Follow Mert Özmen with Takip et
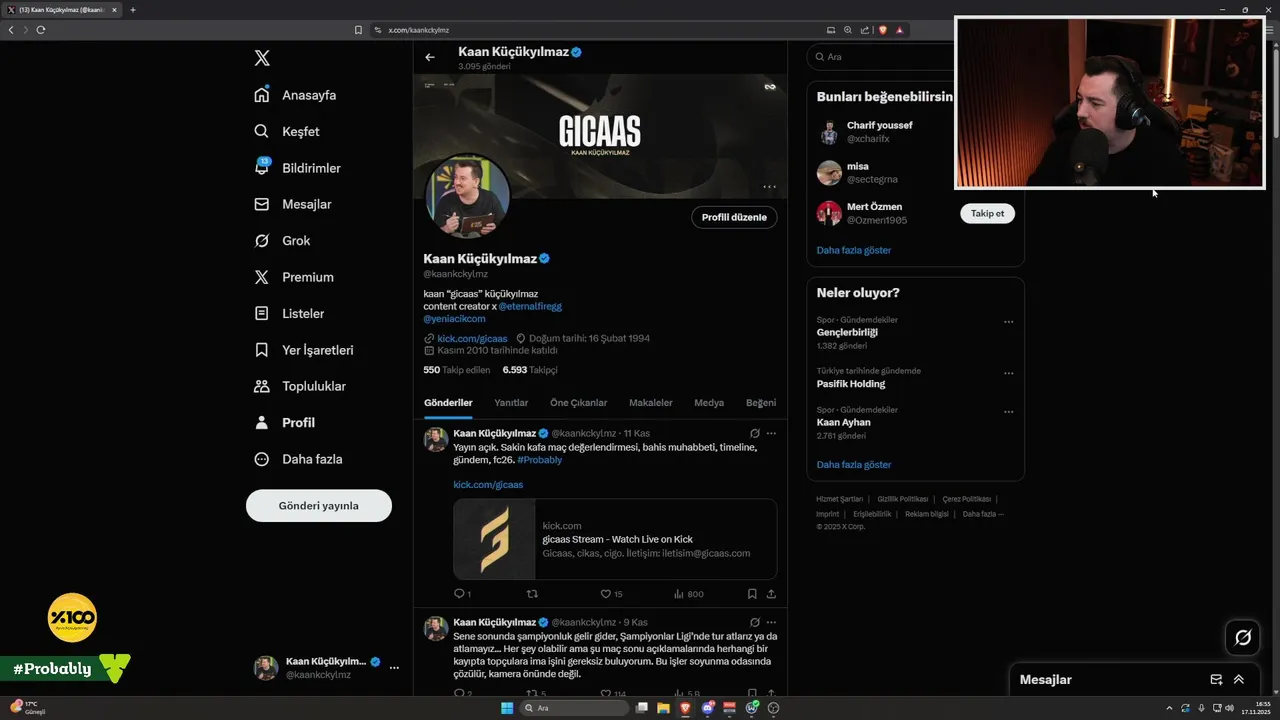The image size is (1280, 720). pyautogui.click(x=987, y=213)
